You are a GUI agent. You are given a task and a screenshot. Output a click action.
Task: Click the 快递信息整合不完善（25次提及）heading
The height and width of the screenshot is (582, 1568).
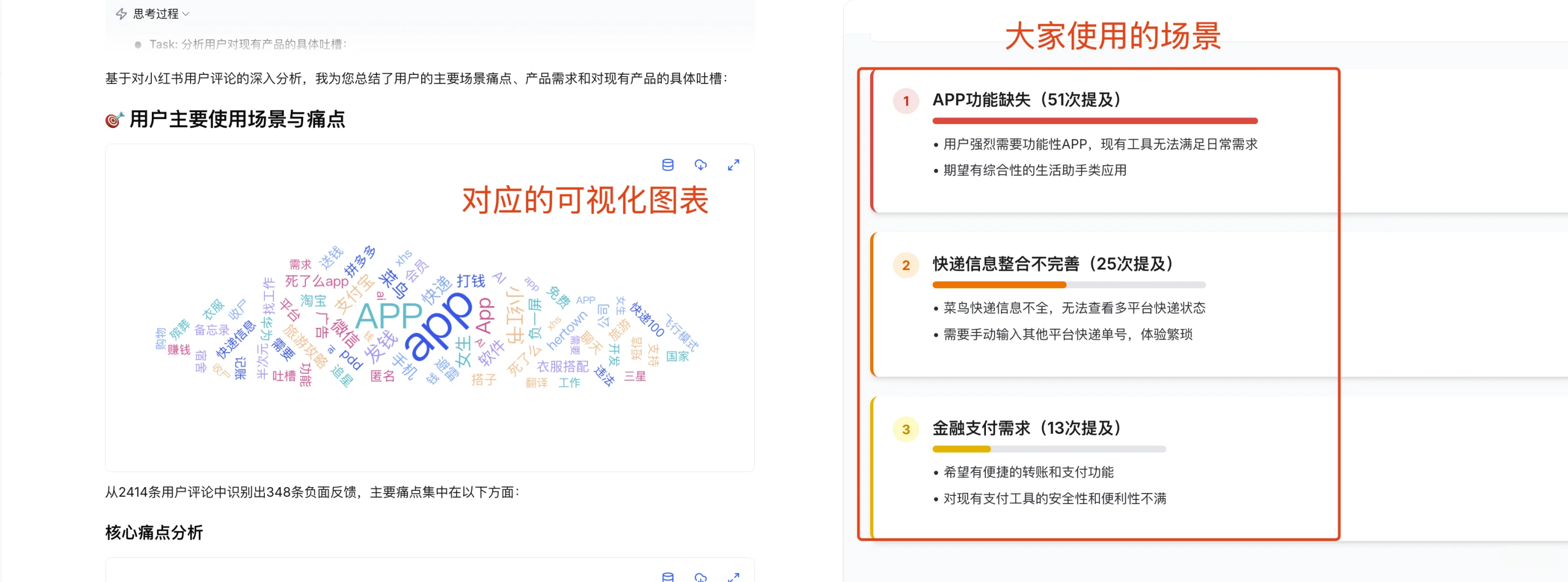(x=1053, y=264)
